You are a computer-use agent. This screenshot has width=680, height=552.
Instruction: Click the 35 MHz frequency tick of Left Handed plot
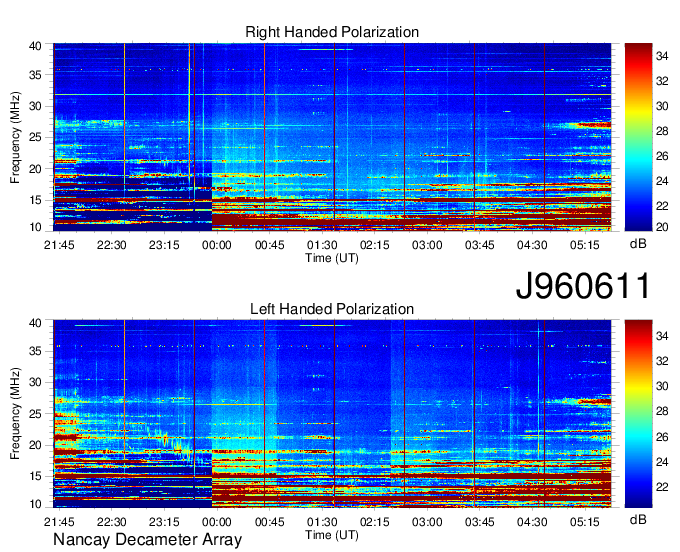[35, 351]
